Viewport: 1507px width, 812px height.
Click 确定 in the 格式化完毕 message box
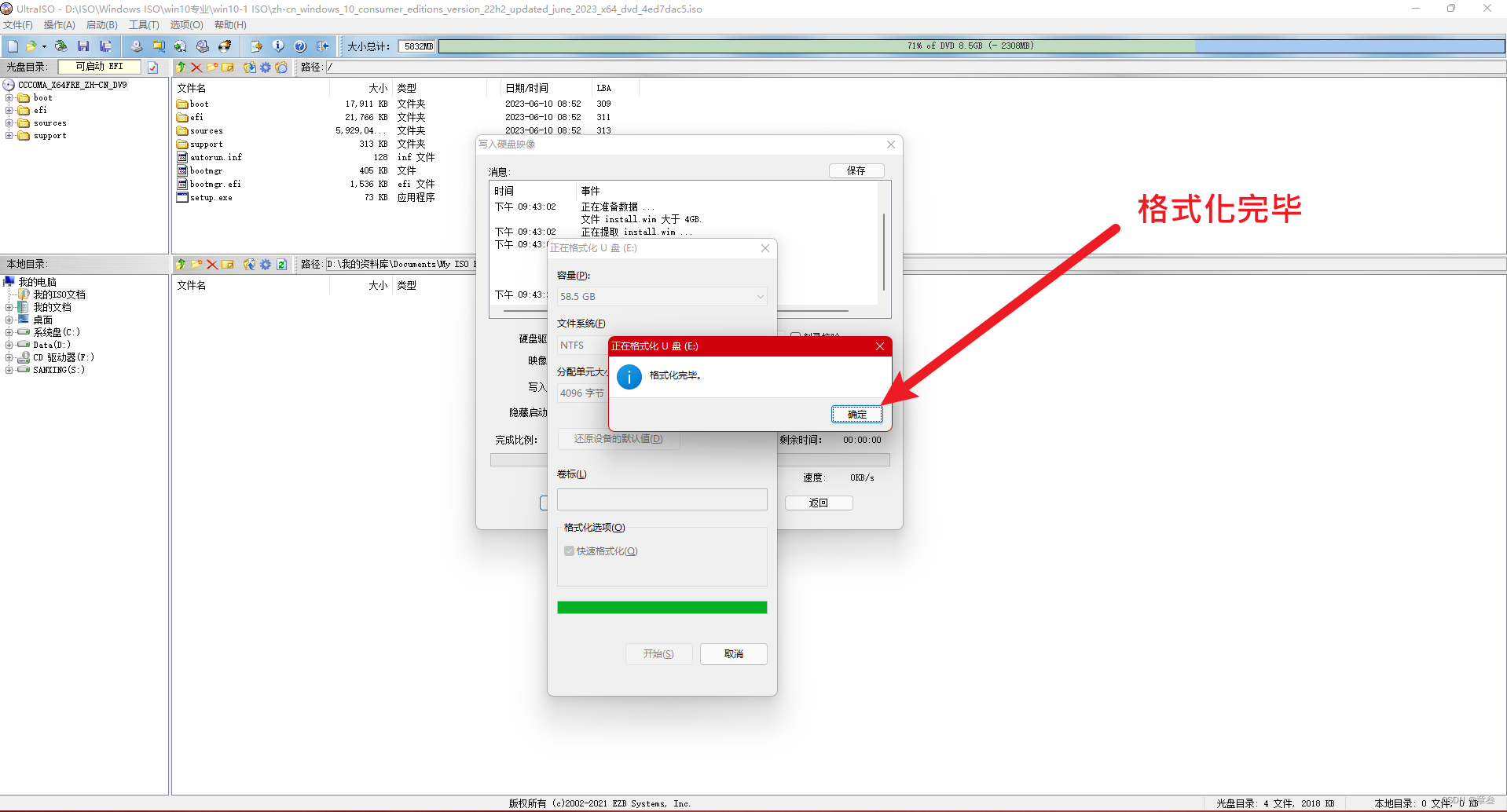coord(857,415)
